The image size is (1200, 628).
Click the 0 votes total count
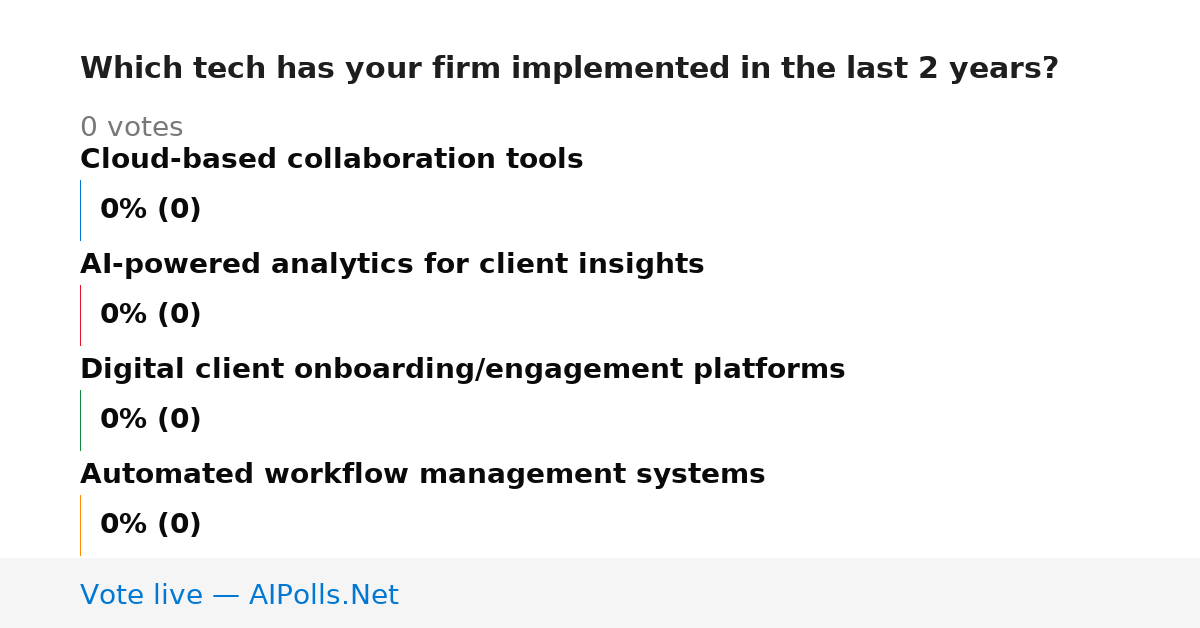131,128
